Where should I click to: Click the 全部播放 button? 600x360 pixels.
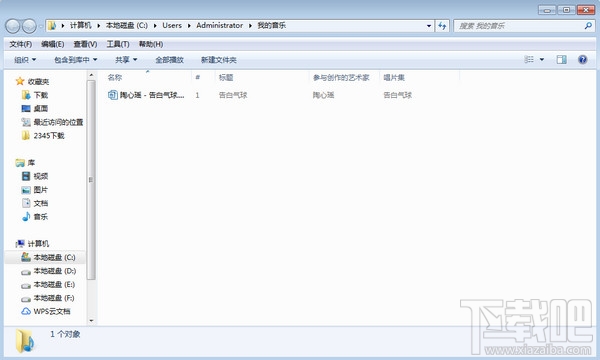[x=170, y=60]
